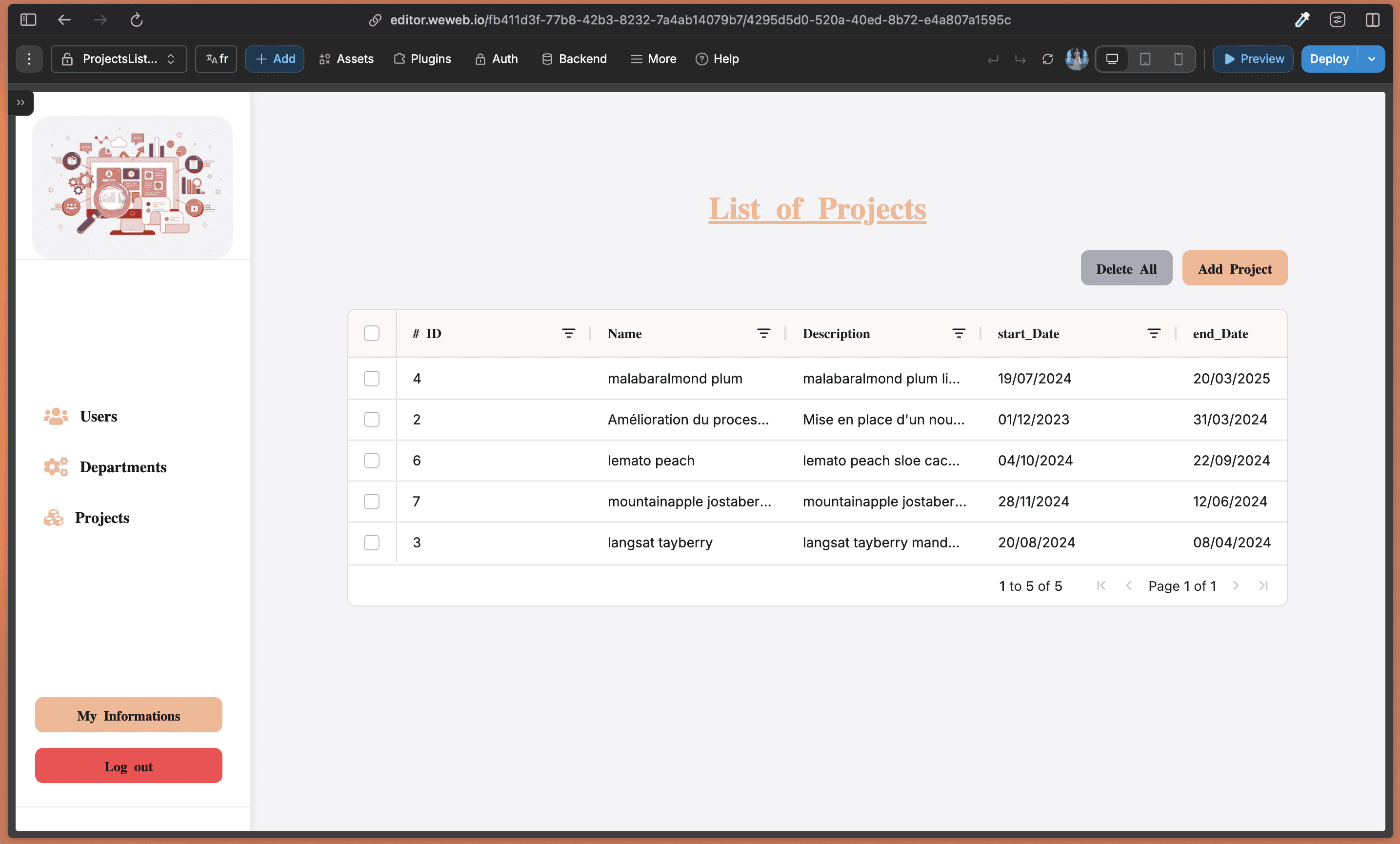Screen dimensions: 1400x844
Task: Select the mobile breakpoint view
Action: coord(1179,59)
